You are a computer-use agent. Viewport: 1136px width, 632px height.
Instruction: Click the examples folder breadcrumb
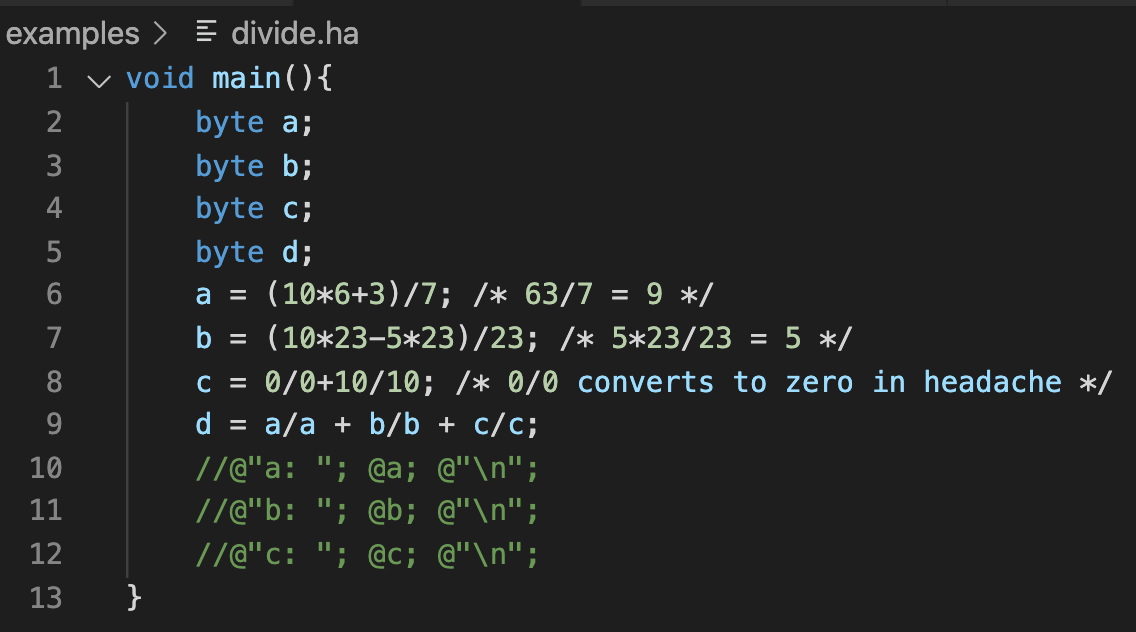click(72, 34)
